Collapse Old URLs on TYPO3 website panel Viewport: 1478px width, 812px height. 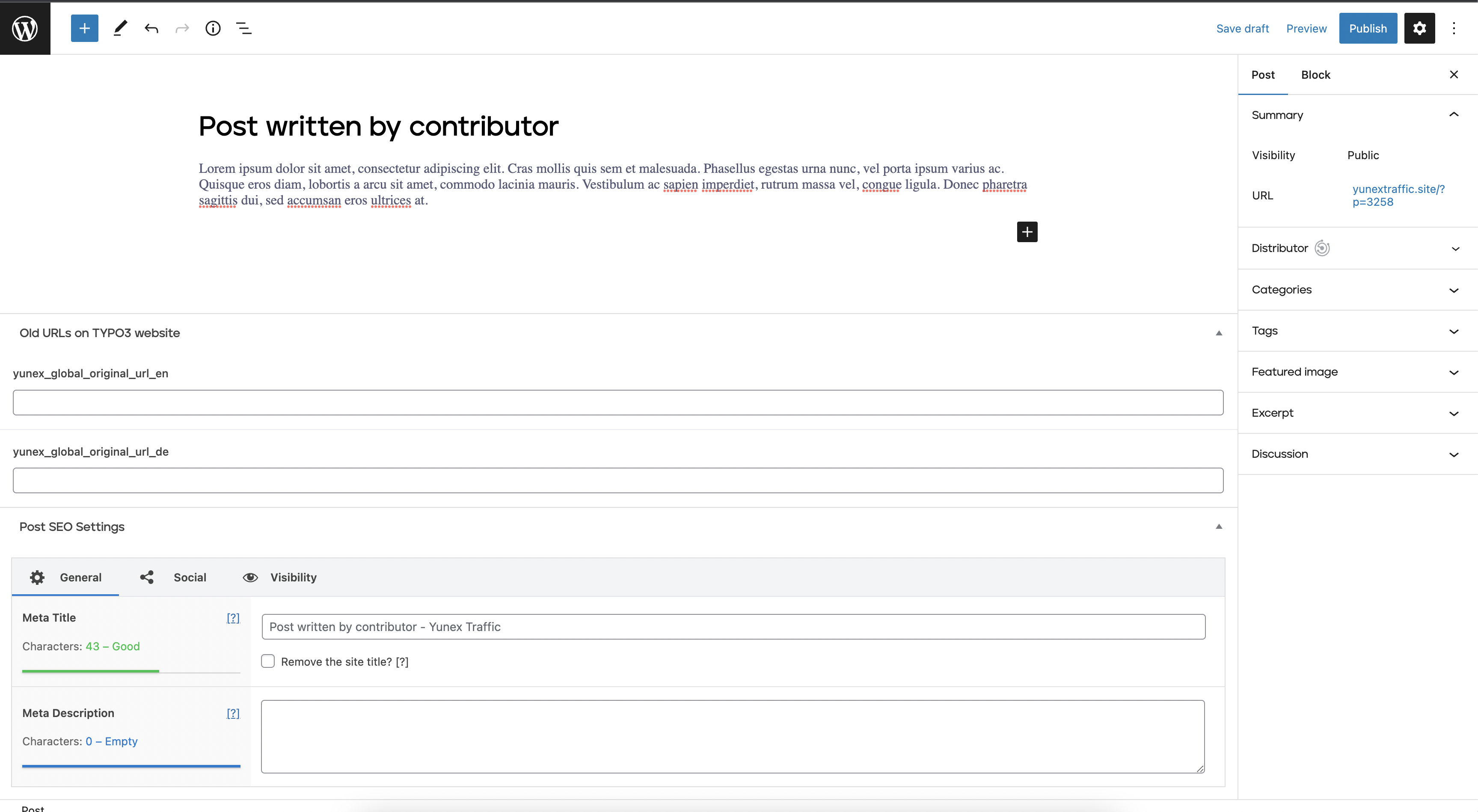pos(1218,333)
